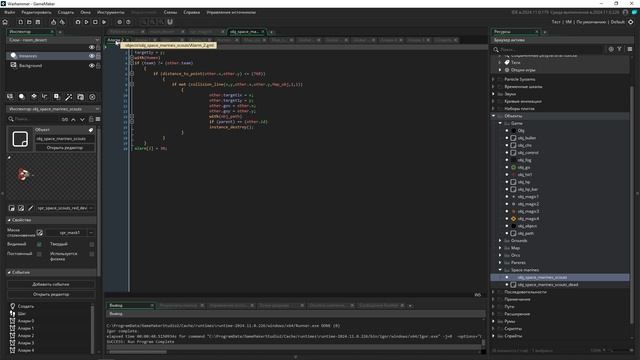Viewport: 640px width, 360px height.
Task: Collapse the События section
Action: click(9, 272)
